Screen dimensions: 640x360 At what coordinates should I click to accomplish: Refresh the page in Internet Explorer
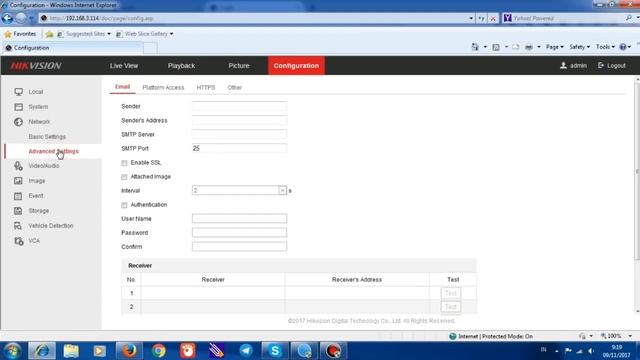point(481,18)
